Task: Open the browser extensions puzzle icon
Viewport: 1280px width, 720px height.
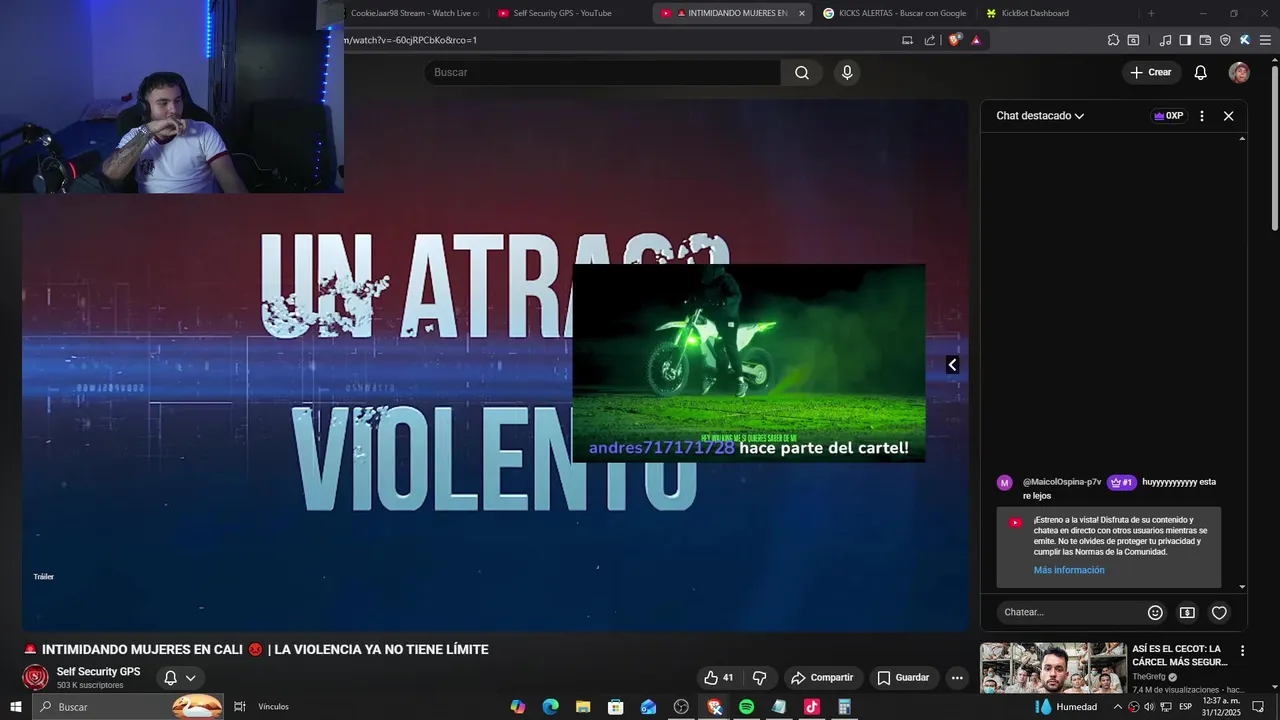Action: pyautogui.click(x=1113, y=40)
